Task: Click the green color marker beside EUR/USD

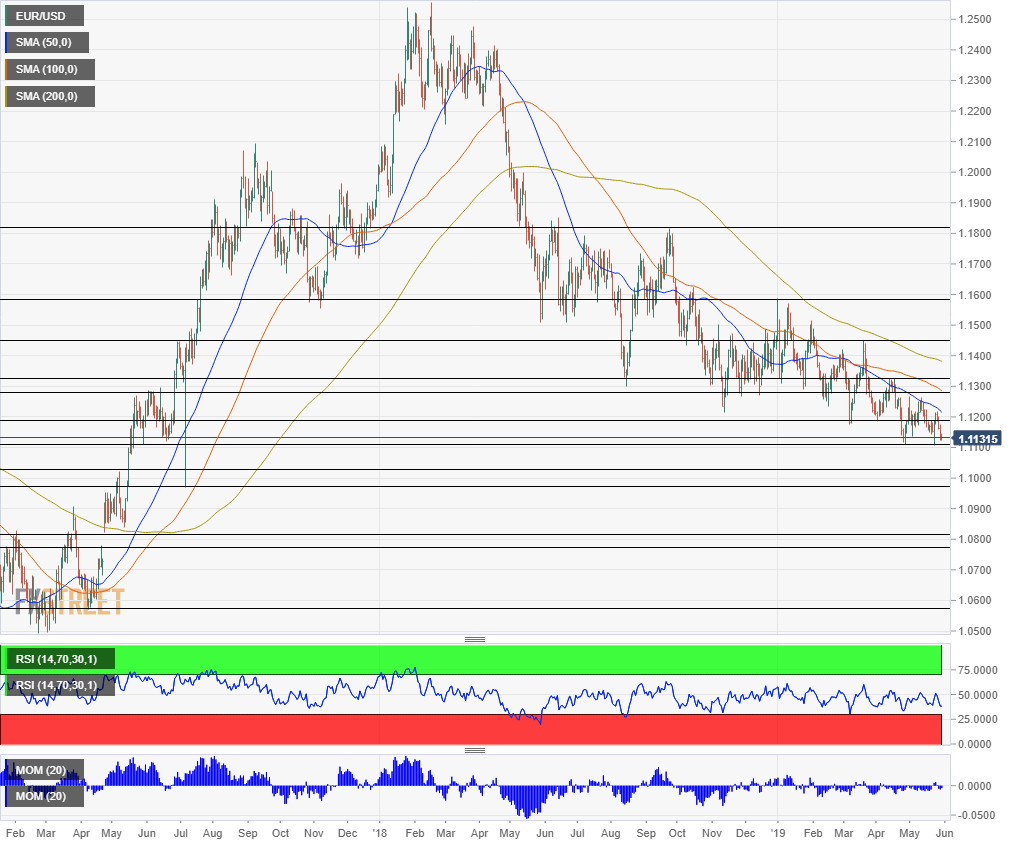Action: coord(7,16)
